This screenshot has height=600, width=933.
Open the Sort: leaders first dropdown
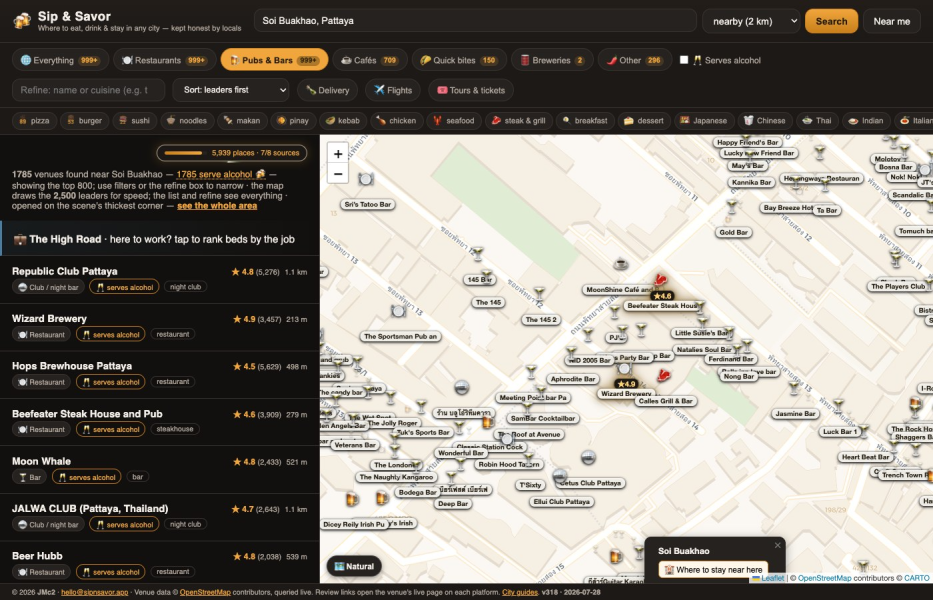(231, 90)
